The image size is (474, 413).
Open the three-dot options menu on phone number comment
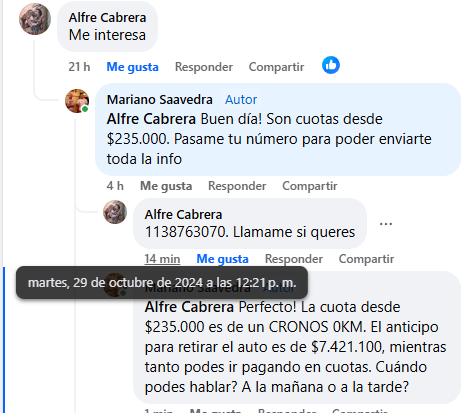386,224
